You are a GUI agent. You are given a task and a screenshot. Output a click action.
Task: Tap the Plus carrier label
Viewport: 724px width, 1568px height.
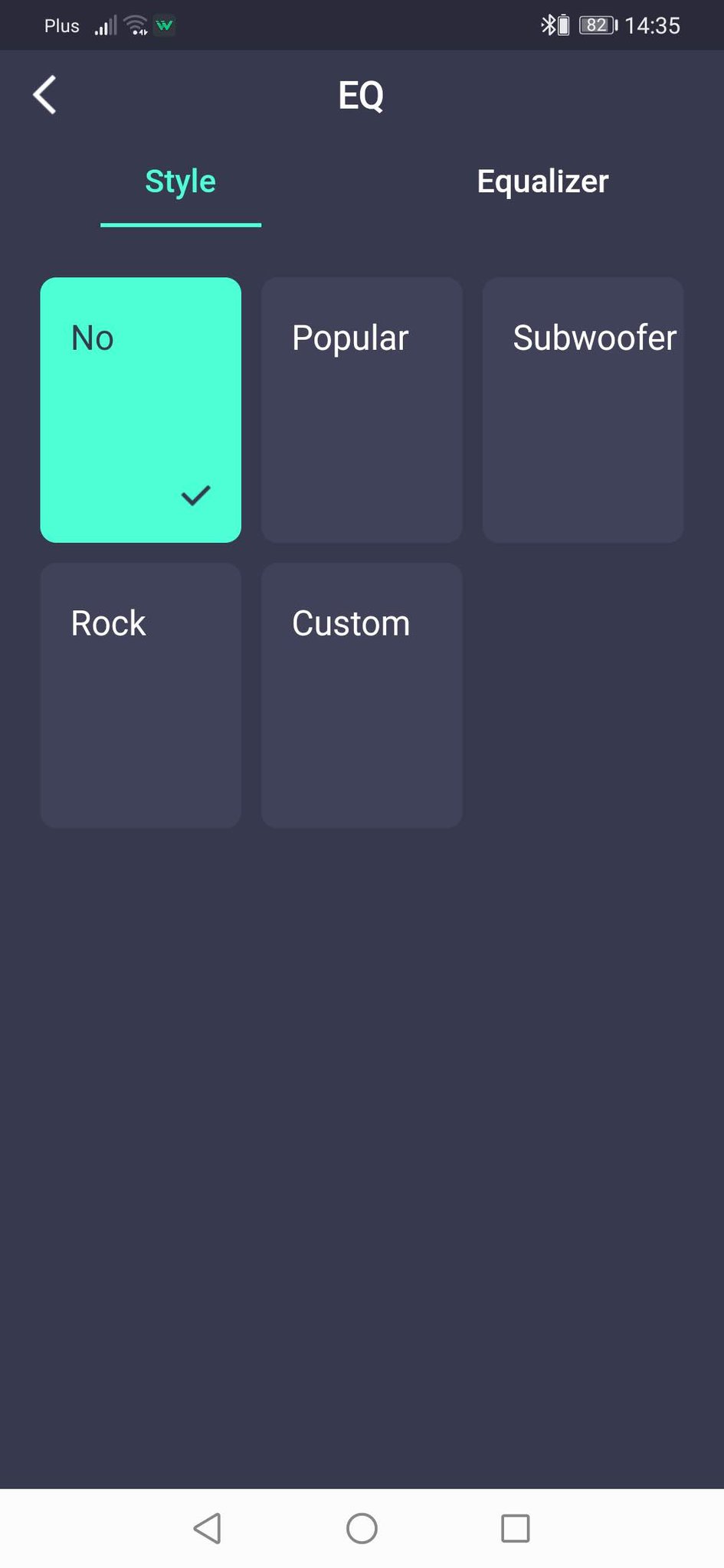(x=62, y=26)
